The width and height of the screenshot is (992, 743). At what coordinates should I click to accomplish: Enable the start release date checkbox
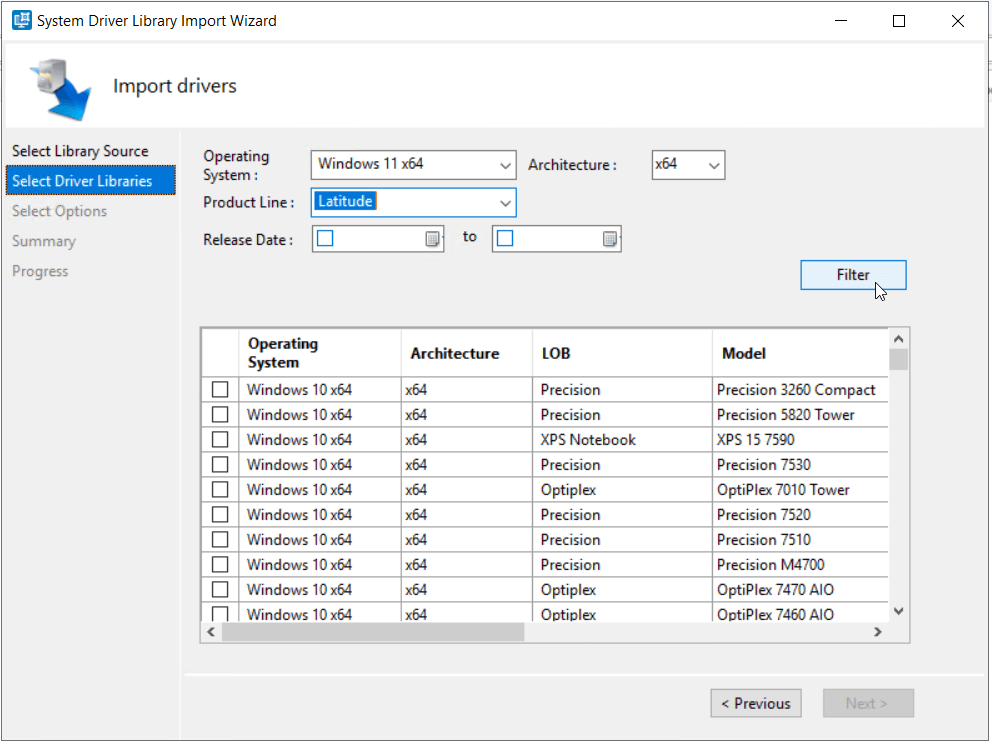click(x=325, y=239)
